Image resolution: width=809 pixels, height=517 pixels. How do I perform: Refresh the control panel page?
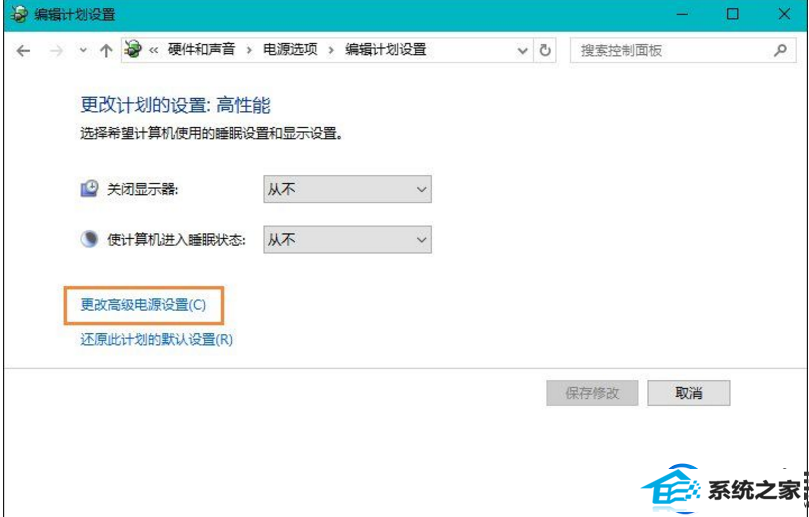tap(545, 51)
